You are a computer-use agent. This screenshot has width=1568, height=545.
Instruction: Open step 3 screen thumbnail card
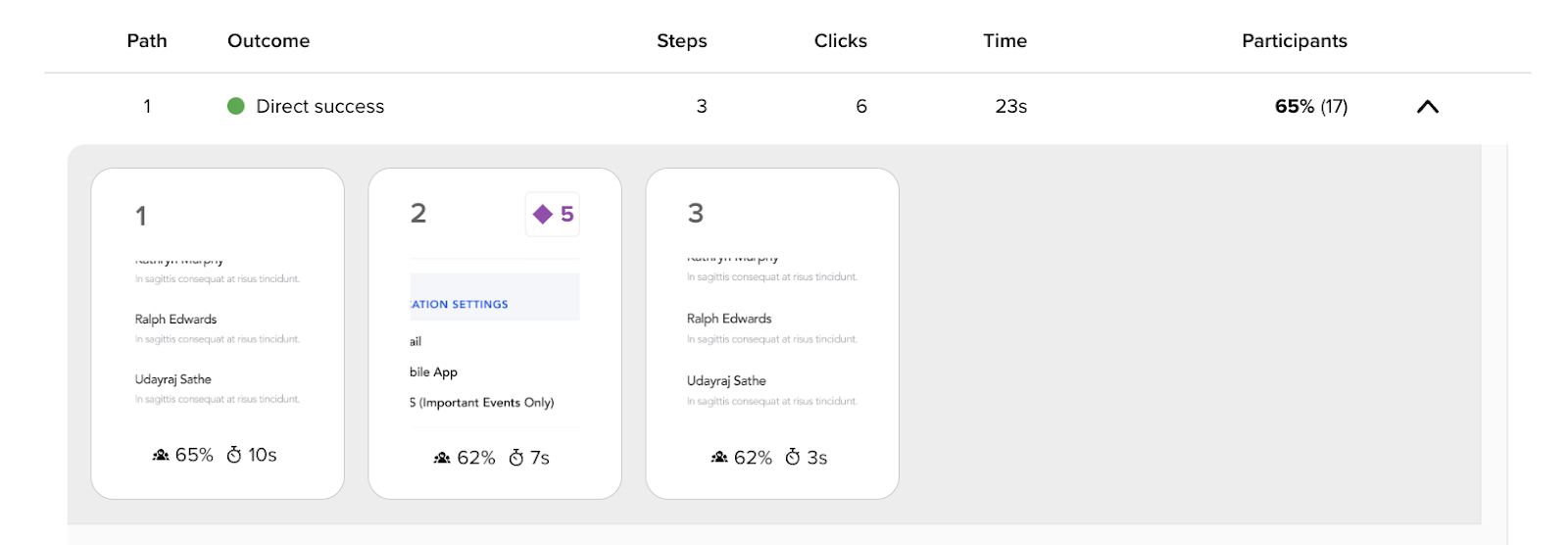point(772,333)
